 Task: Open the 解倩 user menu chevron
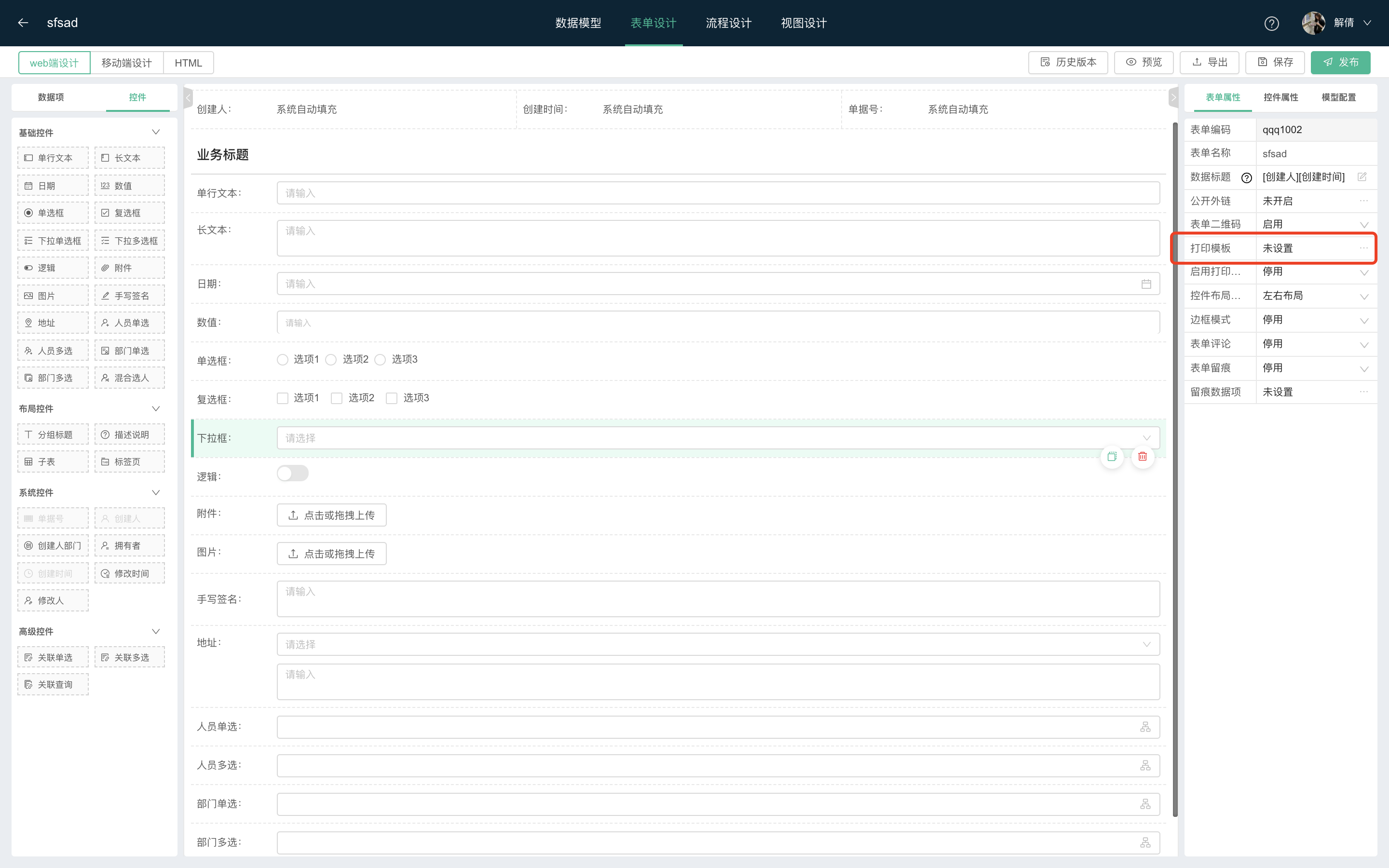[1368, 23]
